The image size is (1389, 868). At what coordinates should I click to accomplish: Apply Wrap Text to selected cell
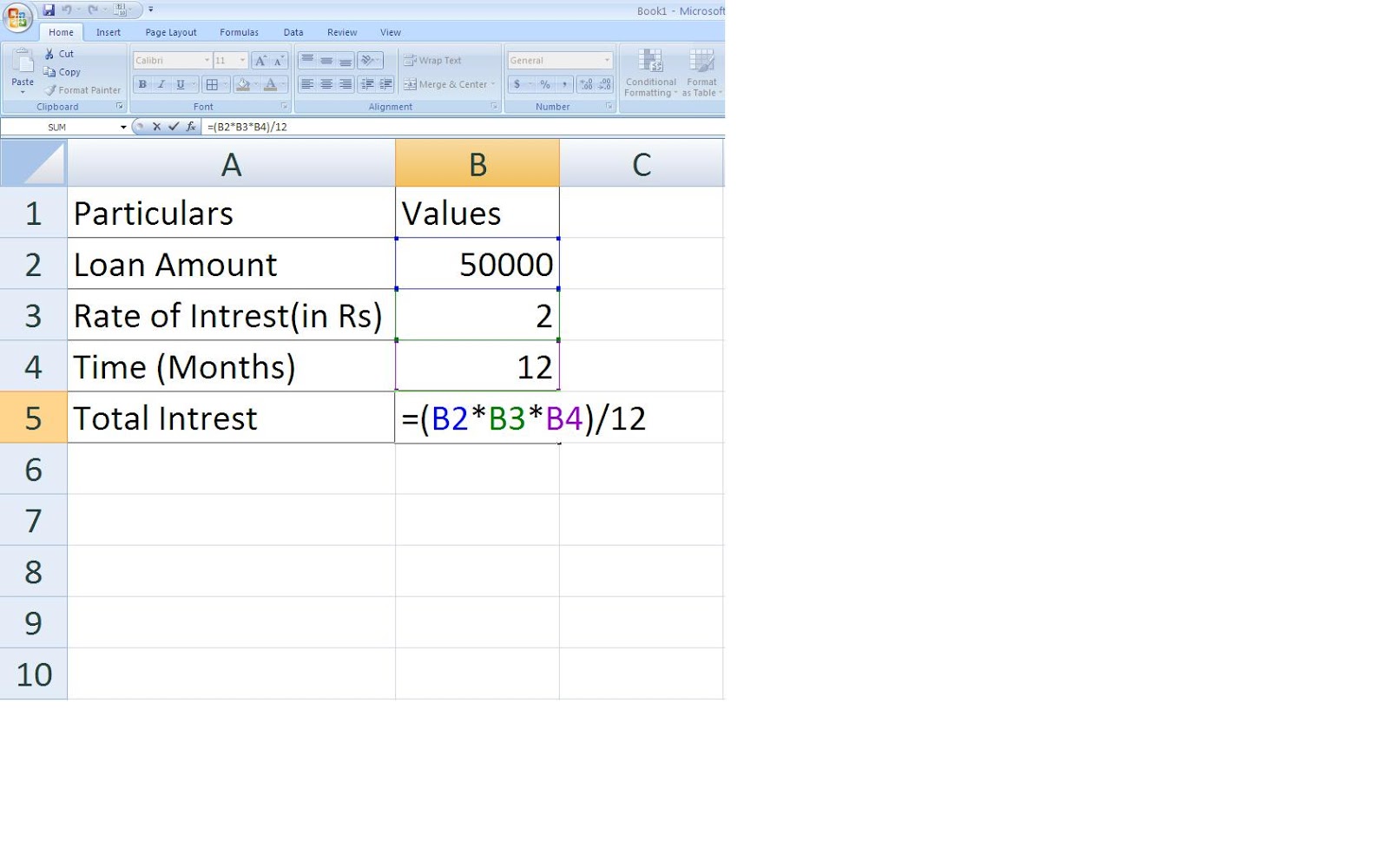(x=433, y=60)
